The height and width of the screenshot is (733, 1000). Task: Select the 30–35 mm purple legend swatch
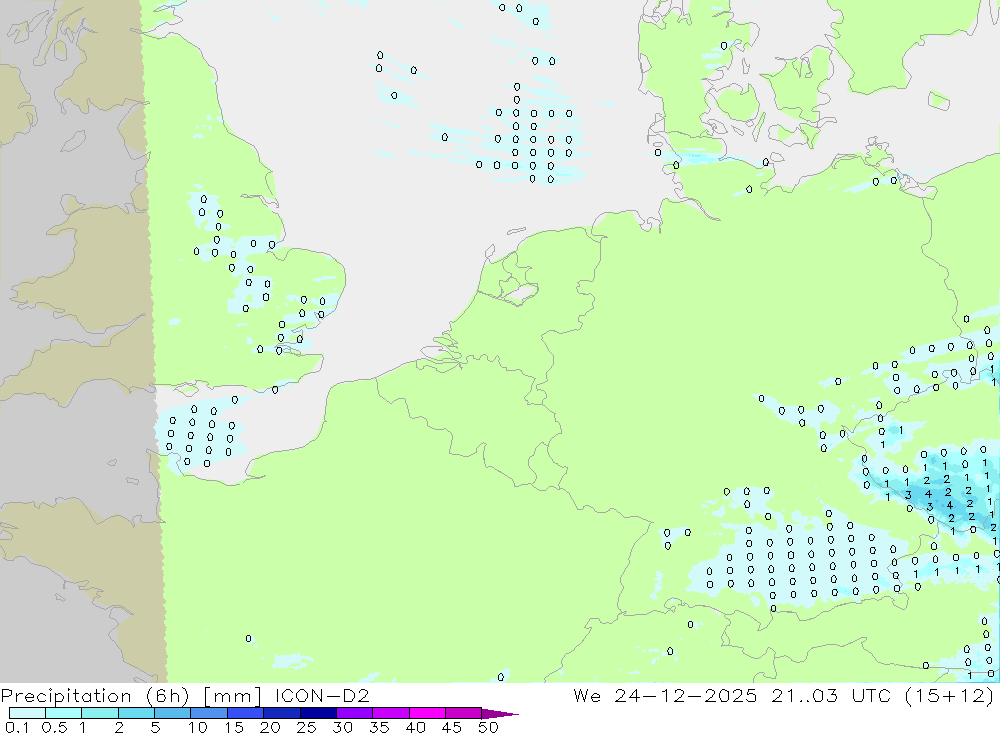pyautogui.click(x=355, y=713)
